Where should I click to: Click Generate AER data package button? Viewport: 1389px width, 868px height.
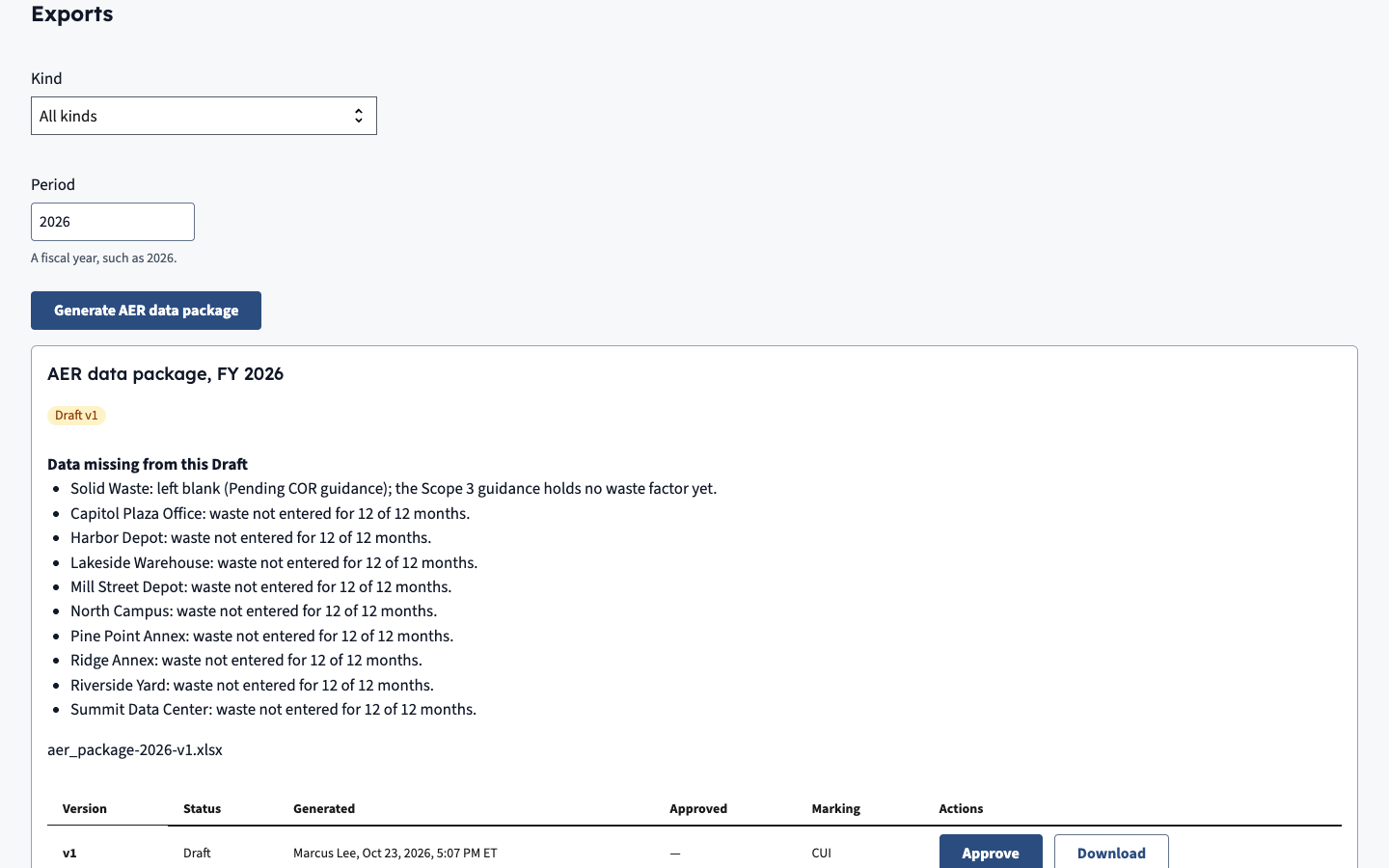pyautogui.click(x=146, y=311)
